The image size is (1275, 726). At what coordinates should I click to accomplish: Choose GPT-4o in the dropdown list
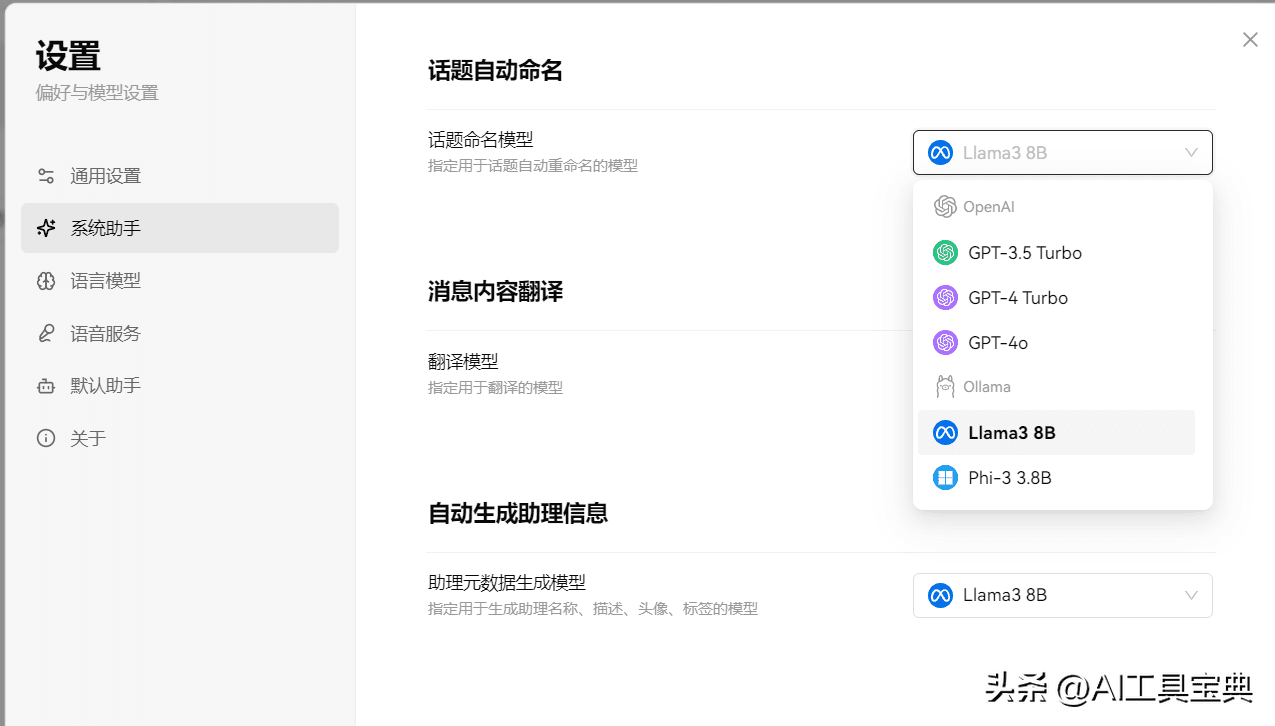997,343
